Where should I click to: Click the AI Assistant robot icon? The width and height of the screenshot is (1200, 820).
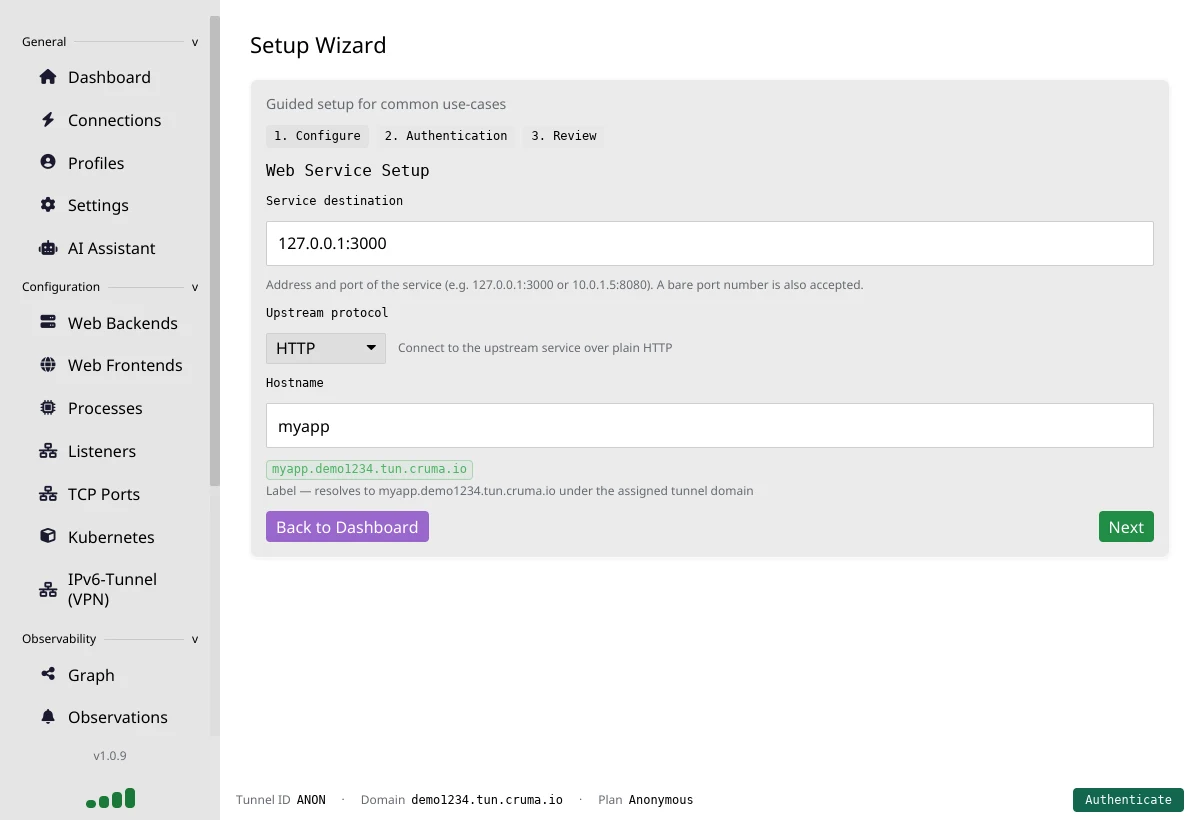(48, 248)
